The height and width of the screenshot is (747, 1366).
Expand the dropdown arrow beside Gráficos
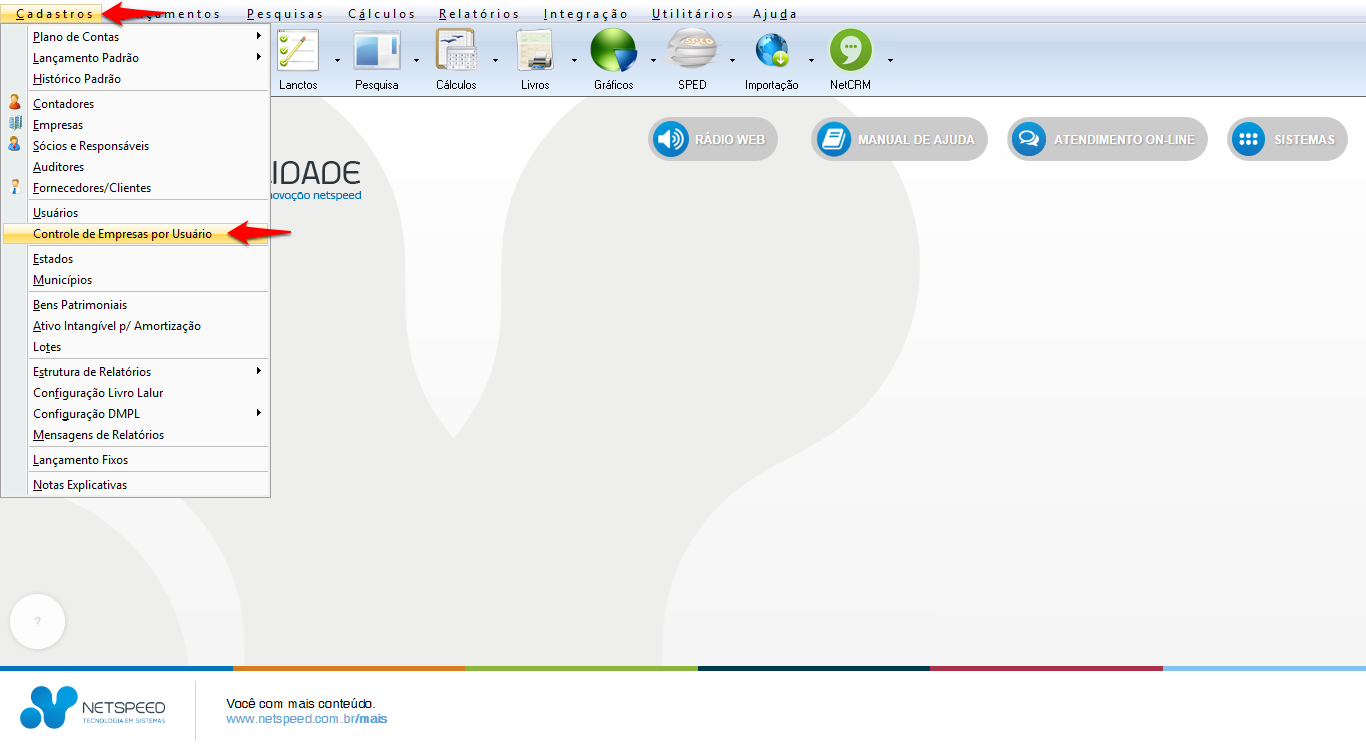[x=653, y=60]
